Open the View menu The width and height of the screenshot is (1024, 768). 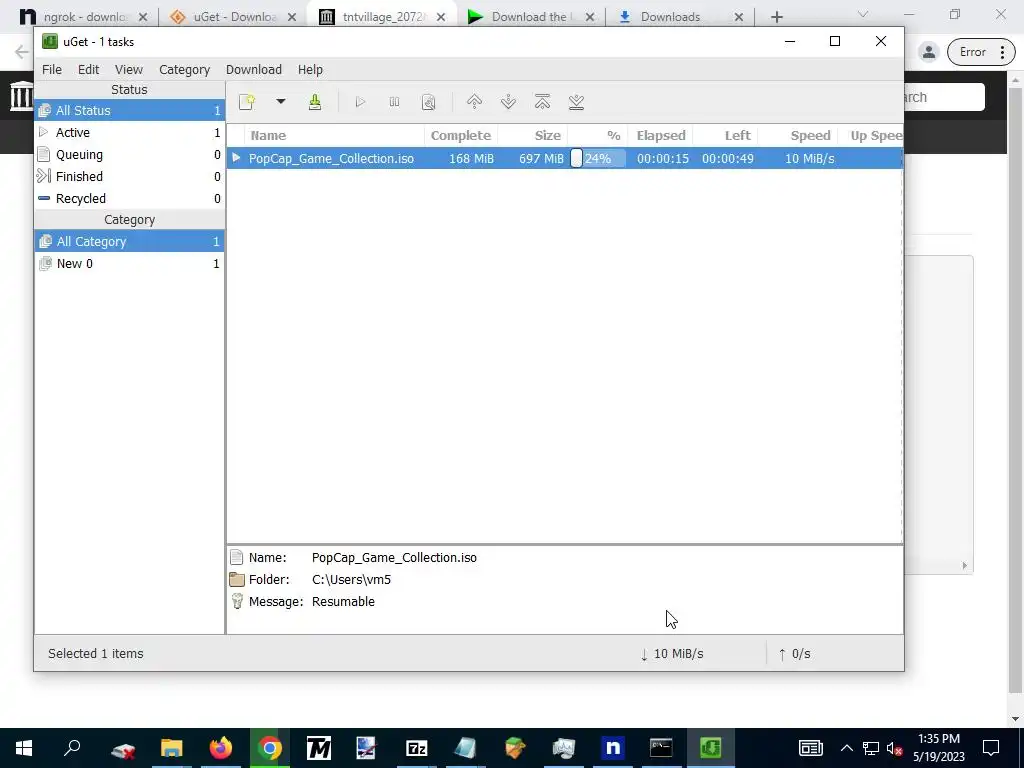(129, 69)
